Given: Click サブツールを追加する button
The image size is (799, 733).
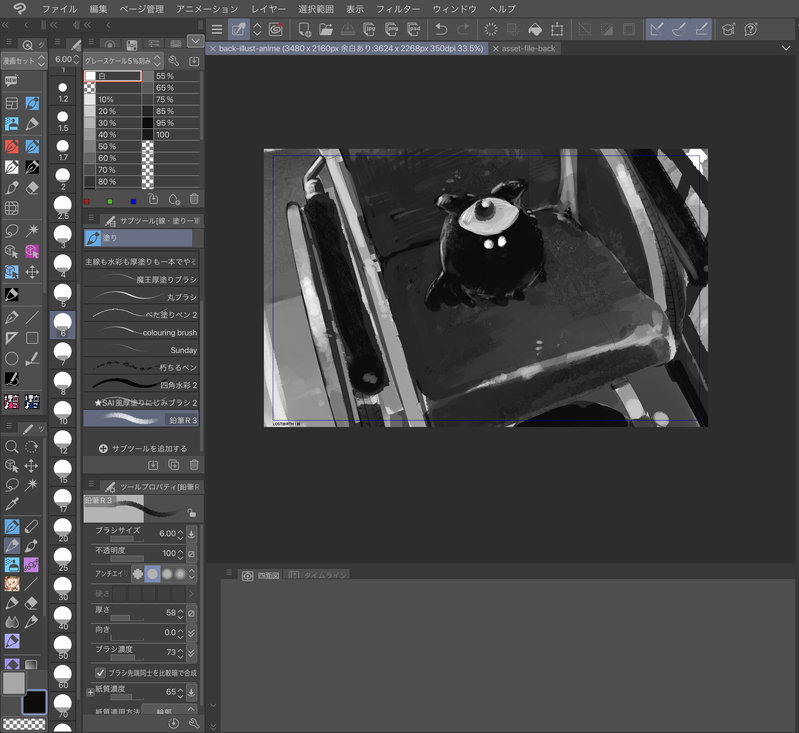Looking at the screenshot, I should pos(143,449).
